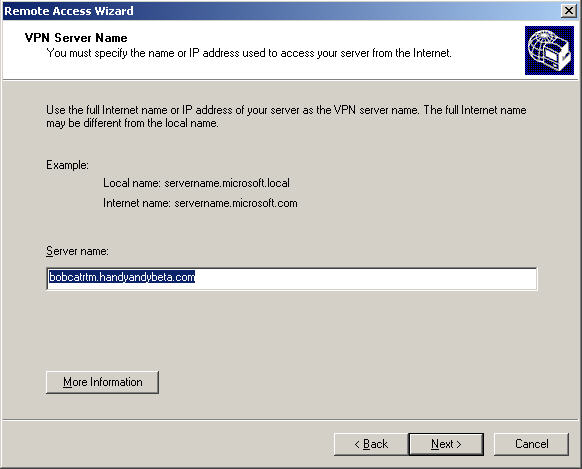
Task: Click the 'may be different from the local name' line
Action: tap(132, 123)
